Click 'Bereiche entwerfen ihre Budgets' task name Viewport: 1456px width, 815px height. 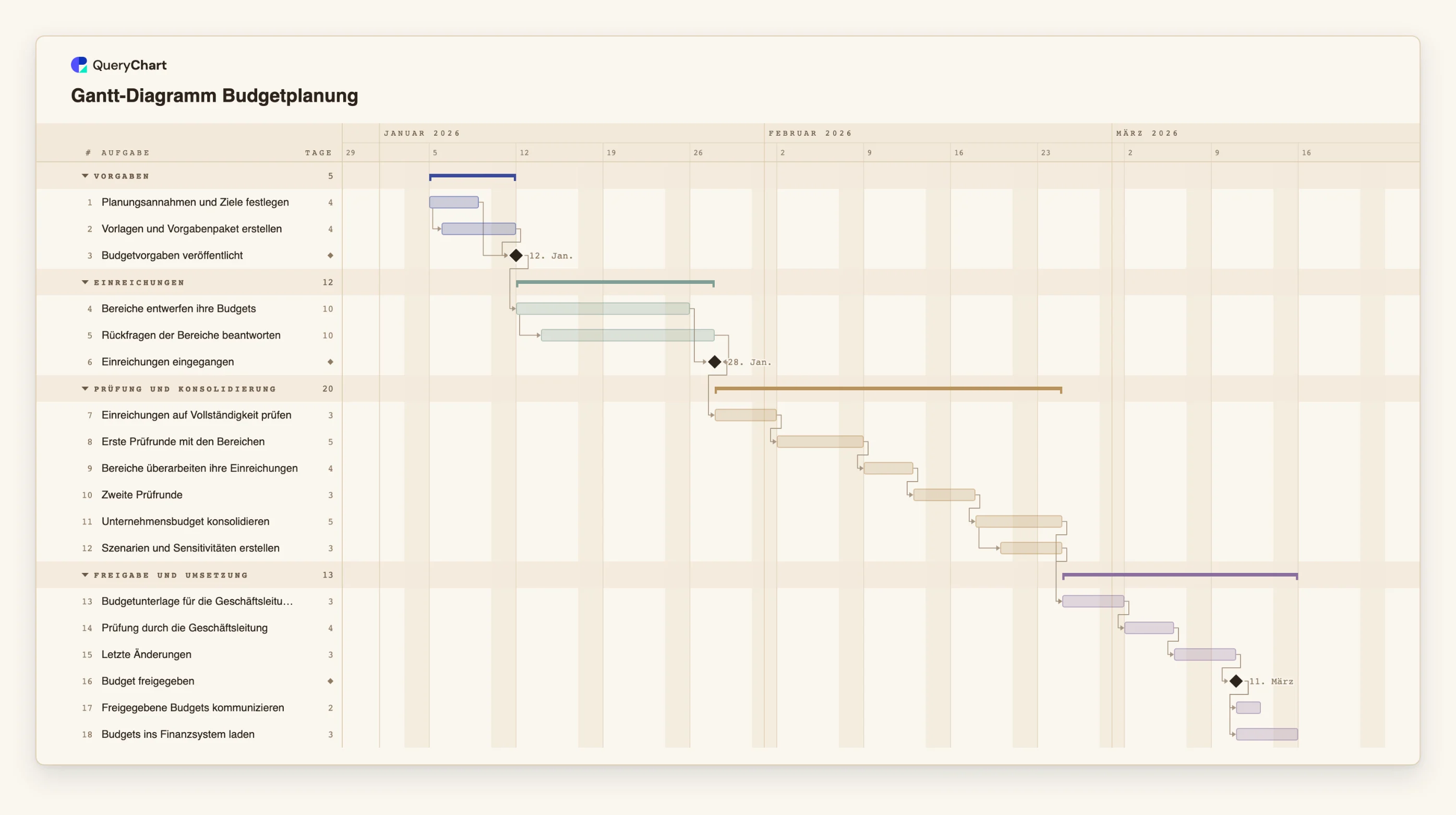coord(178,308)
